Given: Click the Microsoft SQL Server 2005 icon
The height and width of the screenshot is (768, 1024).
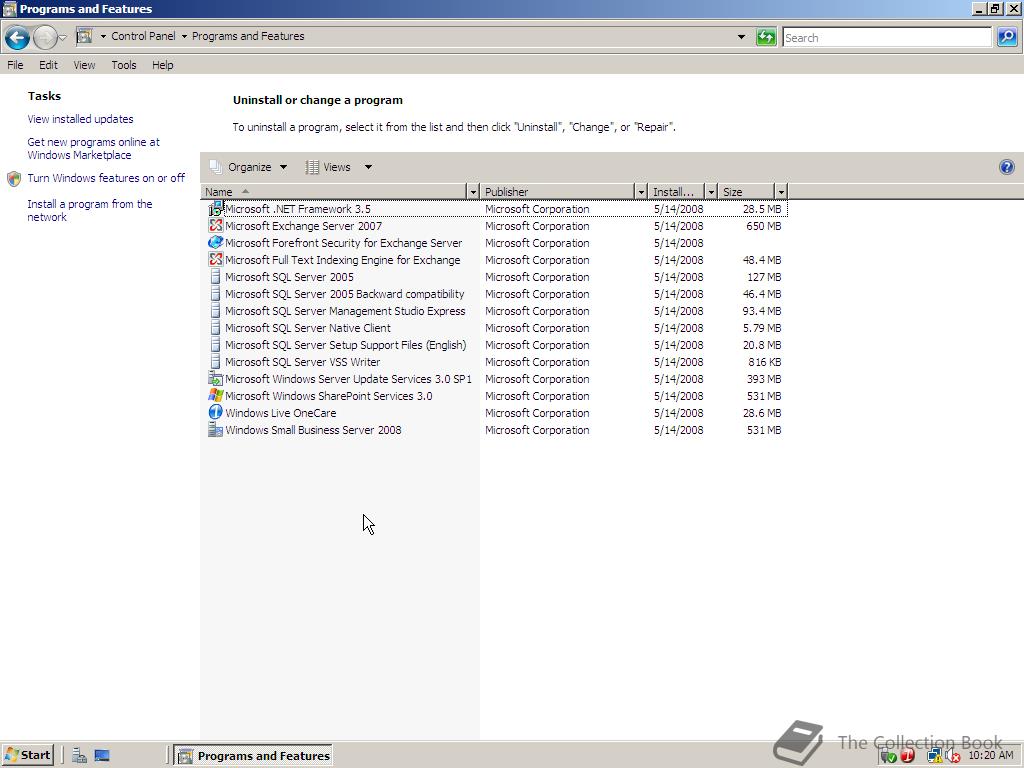Looking at the screenshot, I should [216, 277].
